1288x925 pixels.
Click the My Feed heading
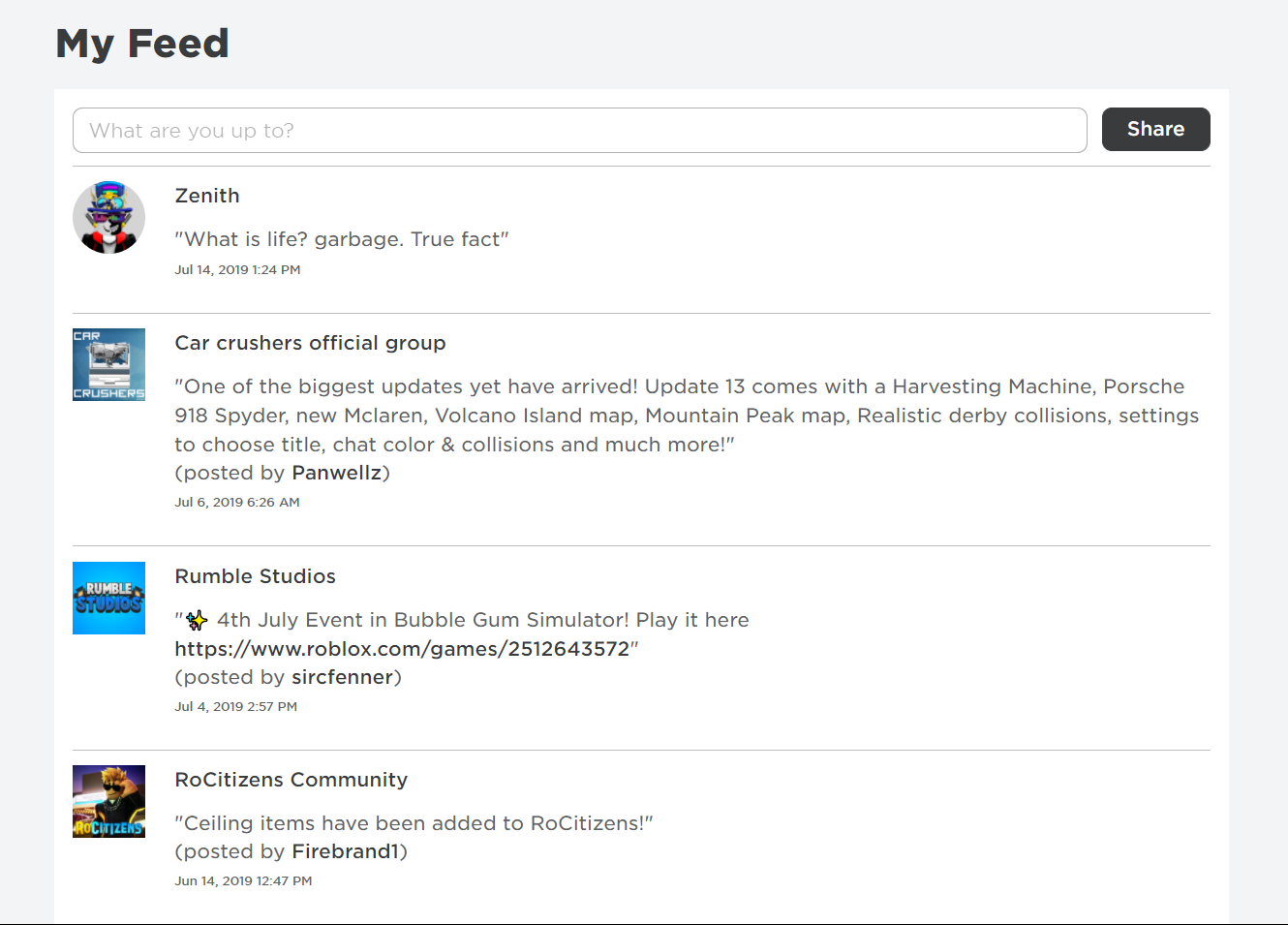point(142,44)
